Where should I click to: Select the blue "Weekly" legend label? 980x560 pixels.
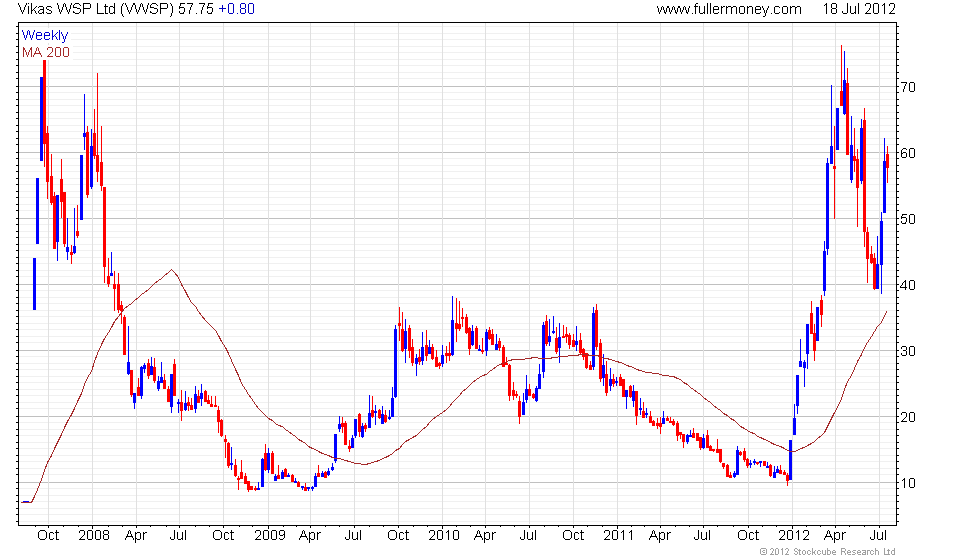pyautogui.click(x=44, y=36)
